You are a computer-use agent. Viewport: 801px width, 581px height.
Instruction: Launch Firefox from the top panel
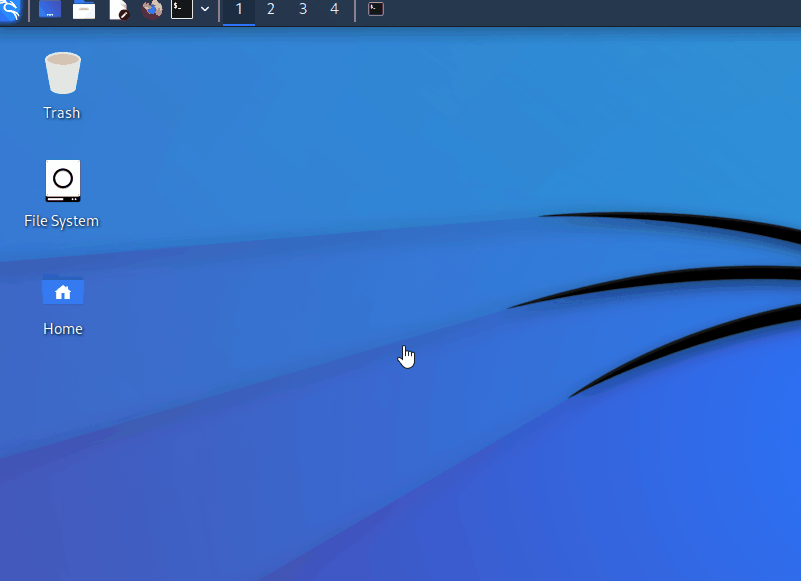pos(153,10)
